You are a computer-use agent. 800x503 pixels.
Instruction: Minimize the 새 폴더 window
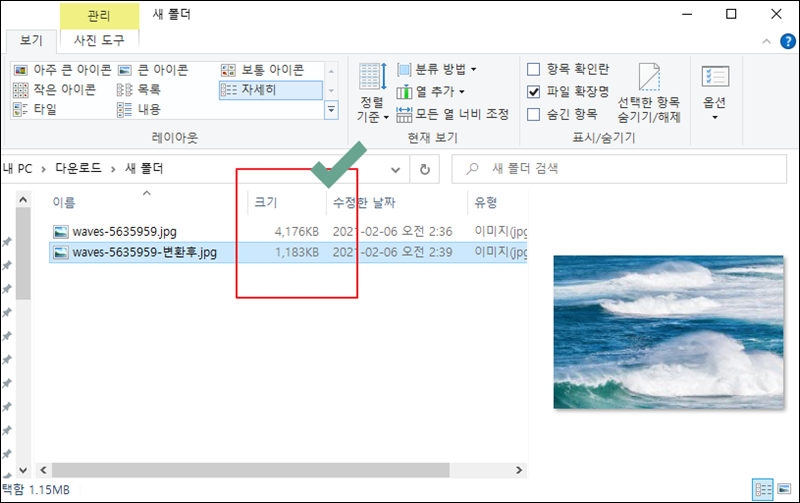click(x=687, y=14)
